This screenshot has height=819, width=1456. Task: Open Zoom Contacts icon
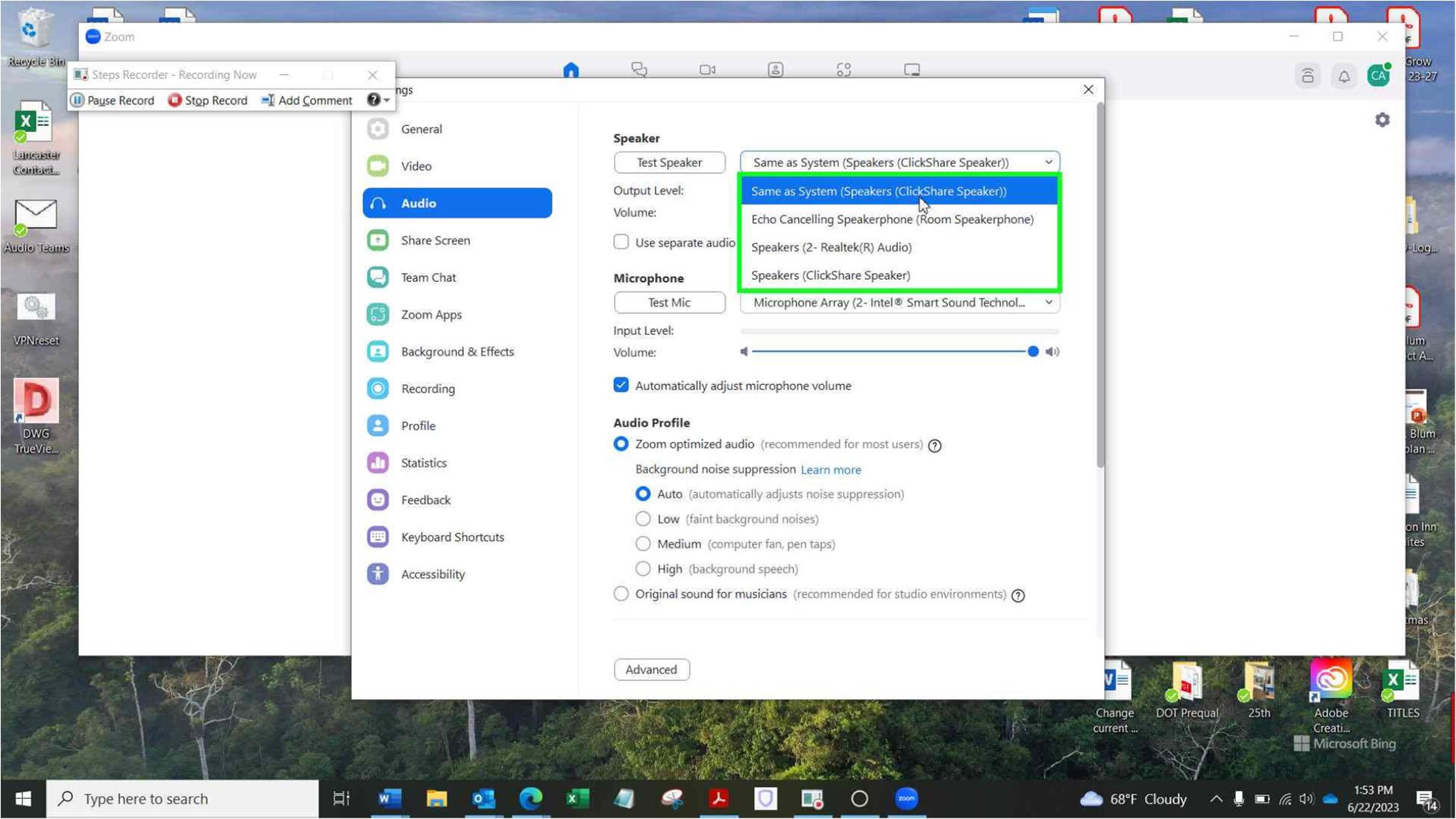pos(776,69)
